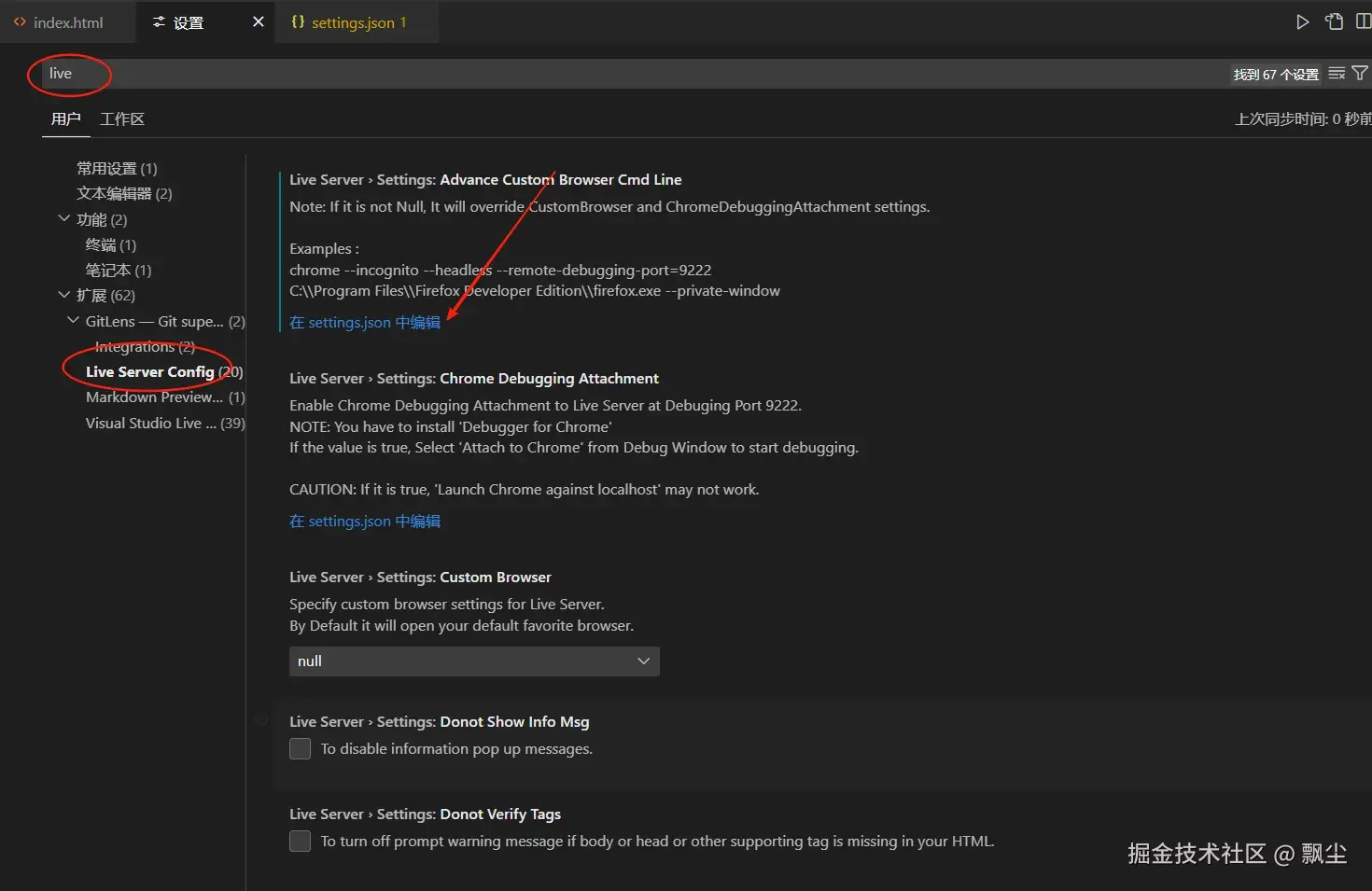Open the settings filter funnel icon
Viewport: 1372px width, 891px height.
click(1360, 74)
